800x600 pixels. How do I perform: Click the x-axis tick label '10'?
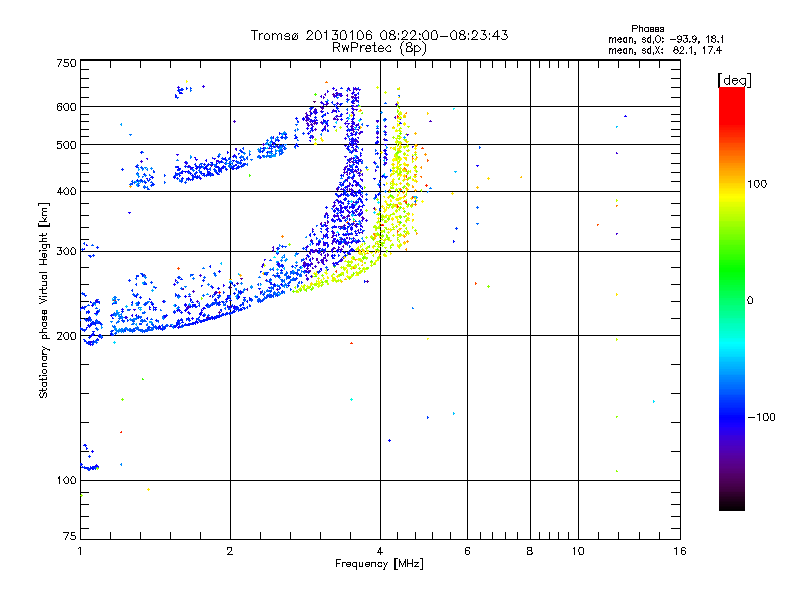578,551
